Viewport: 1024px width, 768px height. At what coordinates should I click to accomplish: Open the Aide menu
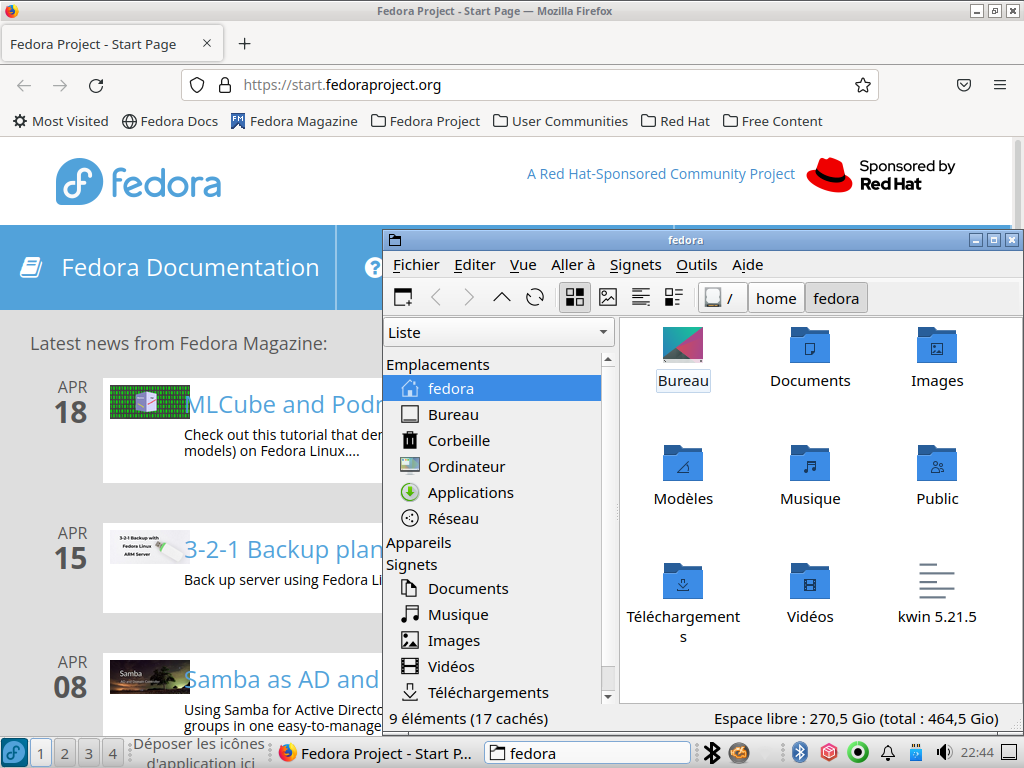click(747, 265)
